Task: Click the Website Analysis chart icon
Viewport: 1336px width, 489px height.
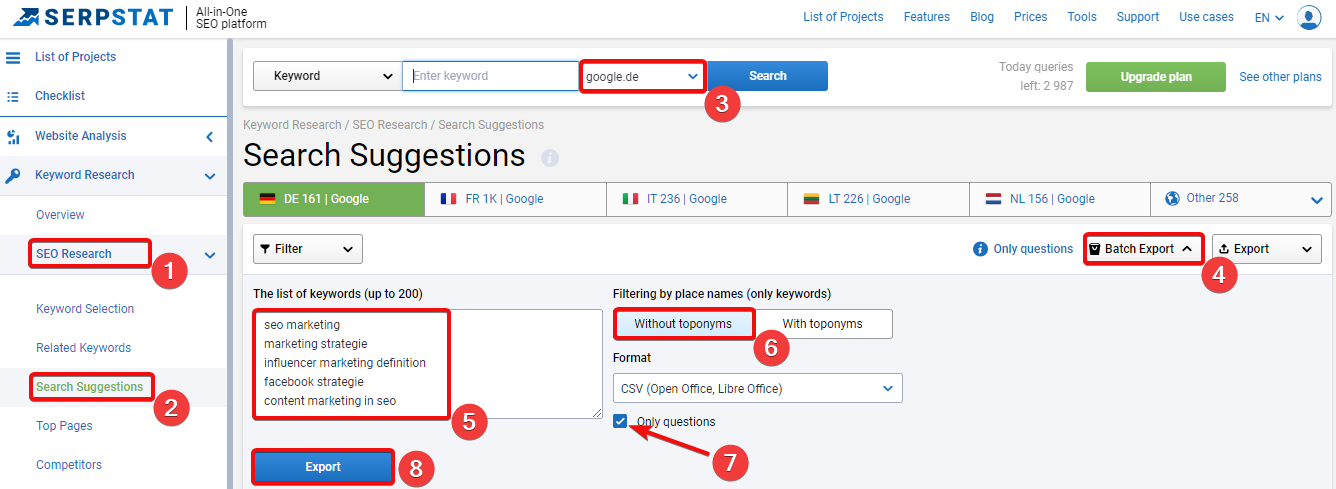Action: (13, 137)
